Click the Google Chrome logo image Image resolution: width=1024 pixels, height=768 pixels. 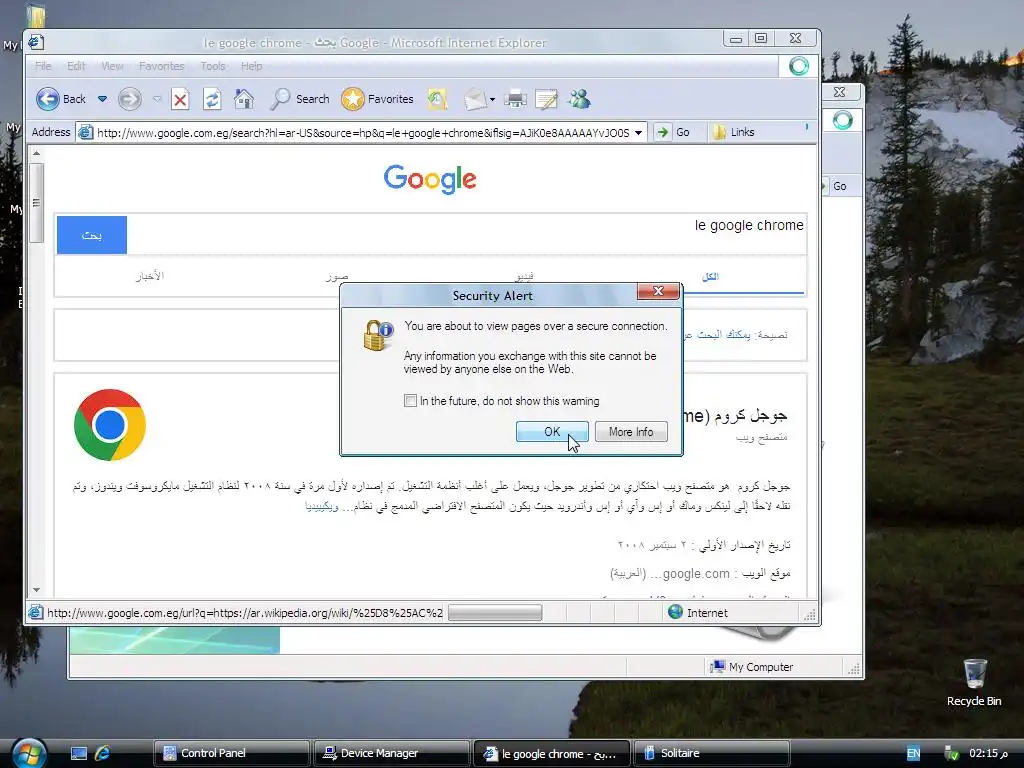pos(110,425)
